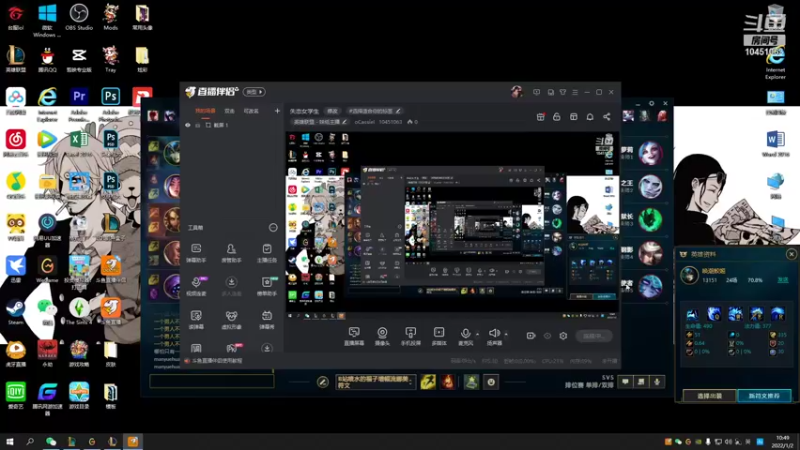Open streaming settings gear
The height and width of the screenshot is (450, 800).
coord(563,336)
